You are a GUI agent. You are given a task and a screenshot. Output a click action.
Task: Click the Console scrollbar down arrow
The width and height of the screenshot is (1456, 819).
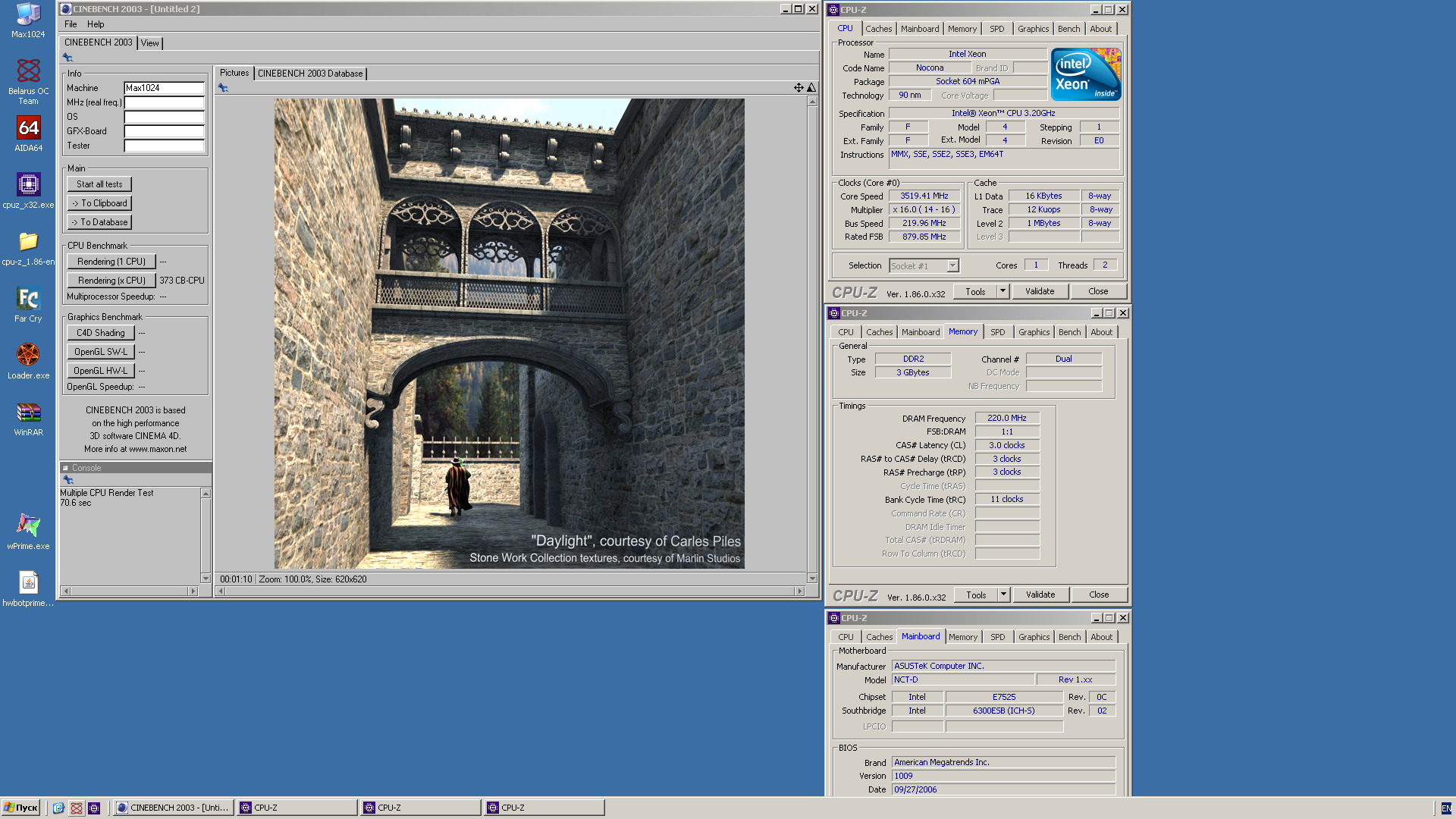(206, 578)
